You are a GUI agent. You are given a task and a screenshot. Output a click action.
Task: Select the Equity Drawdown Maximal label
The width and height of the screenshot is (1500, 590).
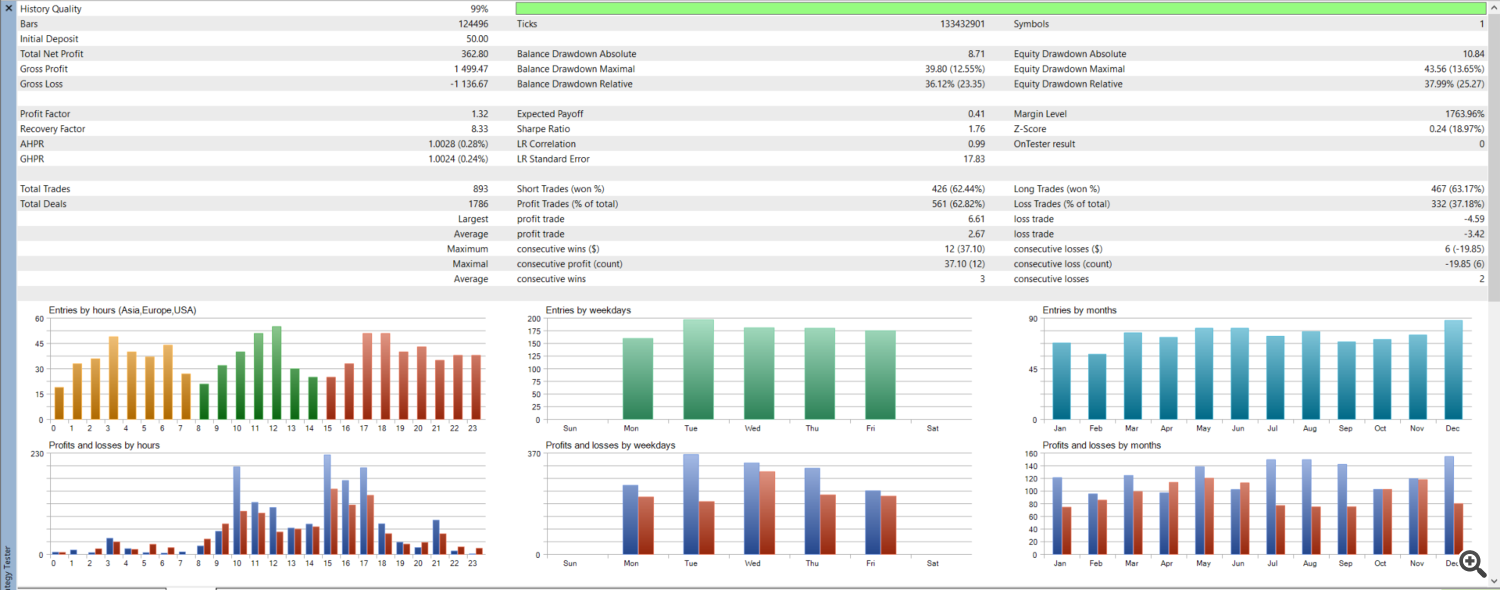(1069, 69)
